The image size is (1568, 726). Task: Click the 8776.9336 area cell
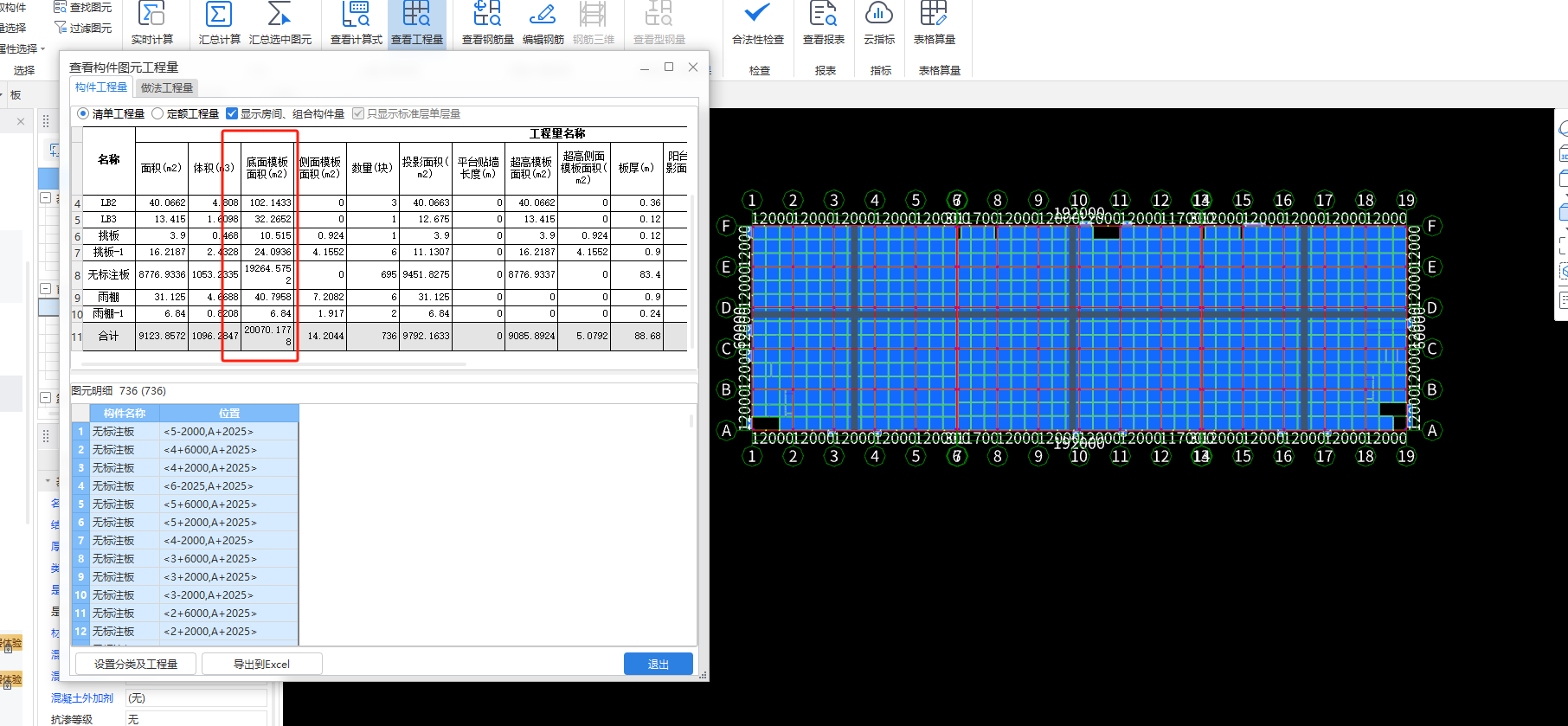(x=162, y=274)
